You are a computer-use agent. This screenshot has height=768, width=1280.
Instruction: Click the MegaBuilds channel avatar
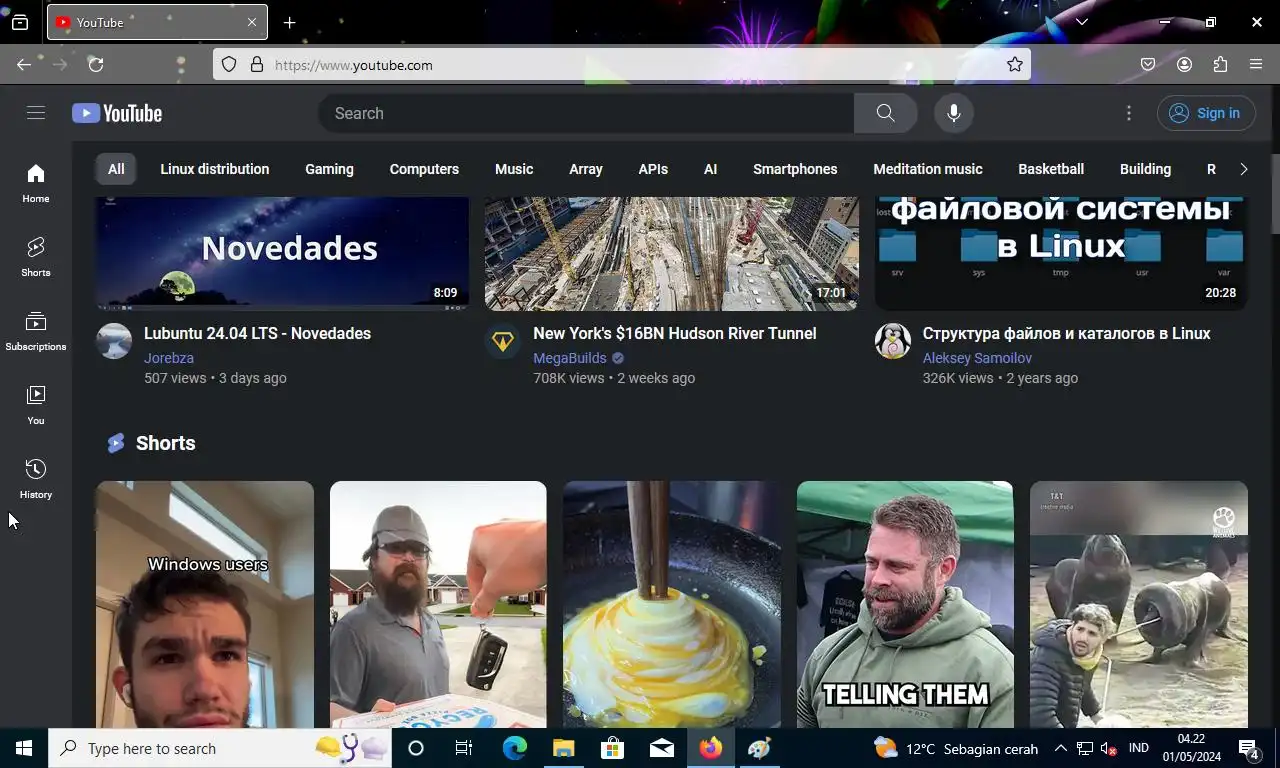click(503, 341)
